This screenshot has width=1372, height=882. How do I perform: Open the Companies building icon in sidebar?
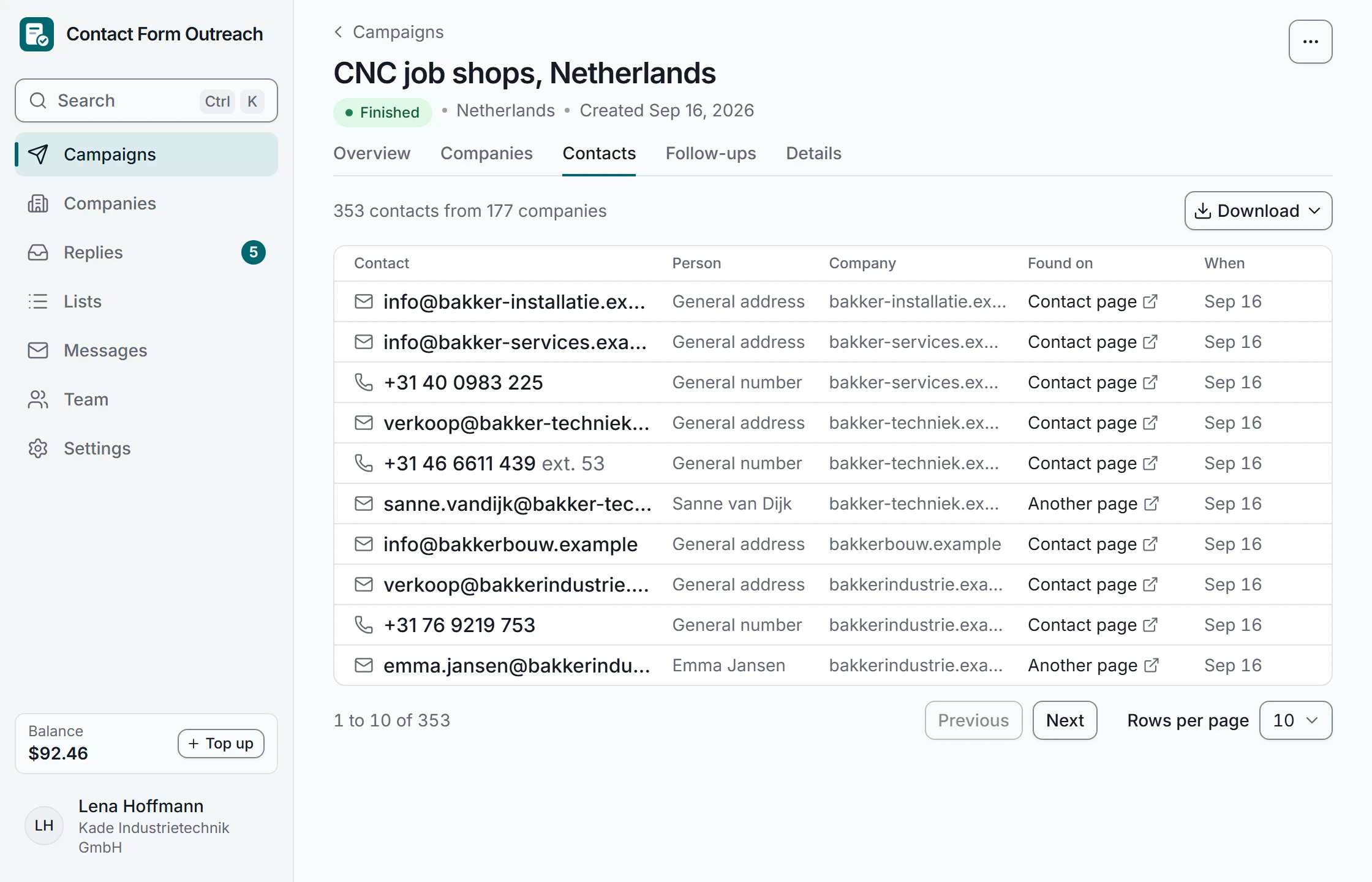tap(38, 203)
